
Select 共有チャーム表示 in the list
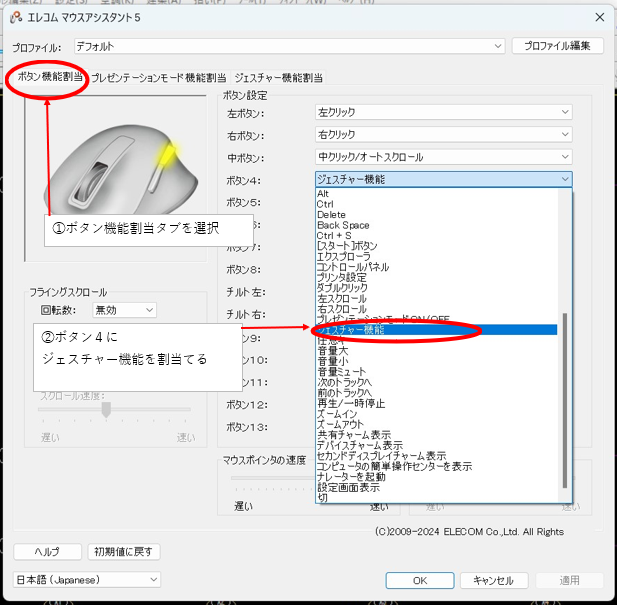point(437,435)
